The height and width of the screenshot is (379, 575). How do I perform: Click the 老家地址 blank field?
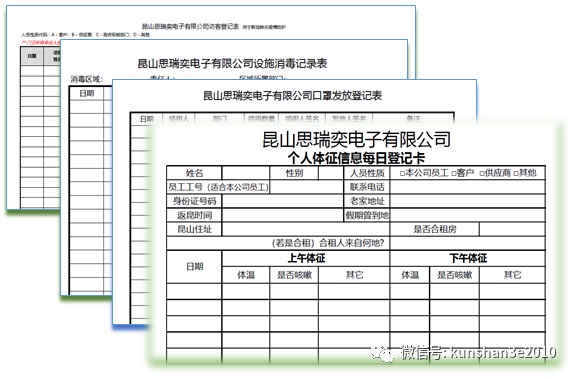pyautogui.click(x=468, y=201)
